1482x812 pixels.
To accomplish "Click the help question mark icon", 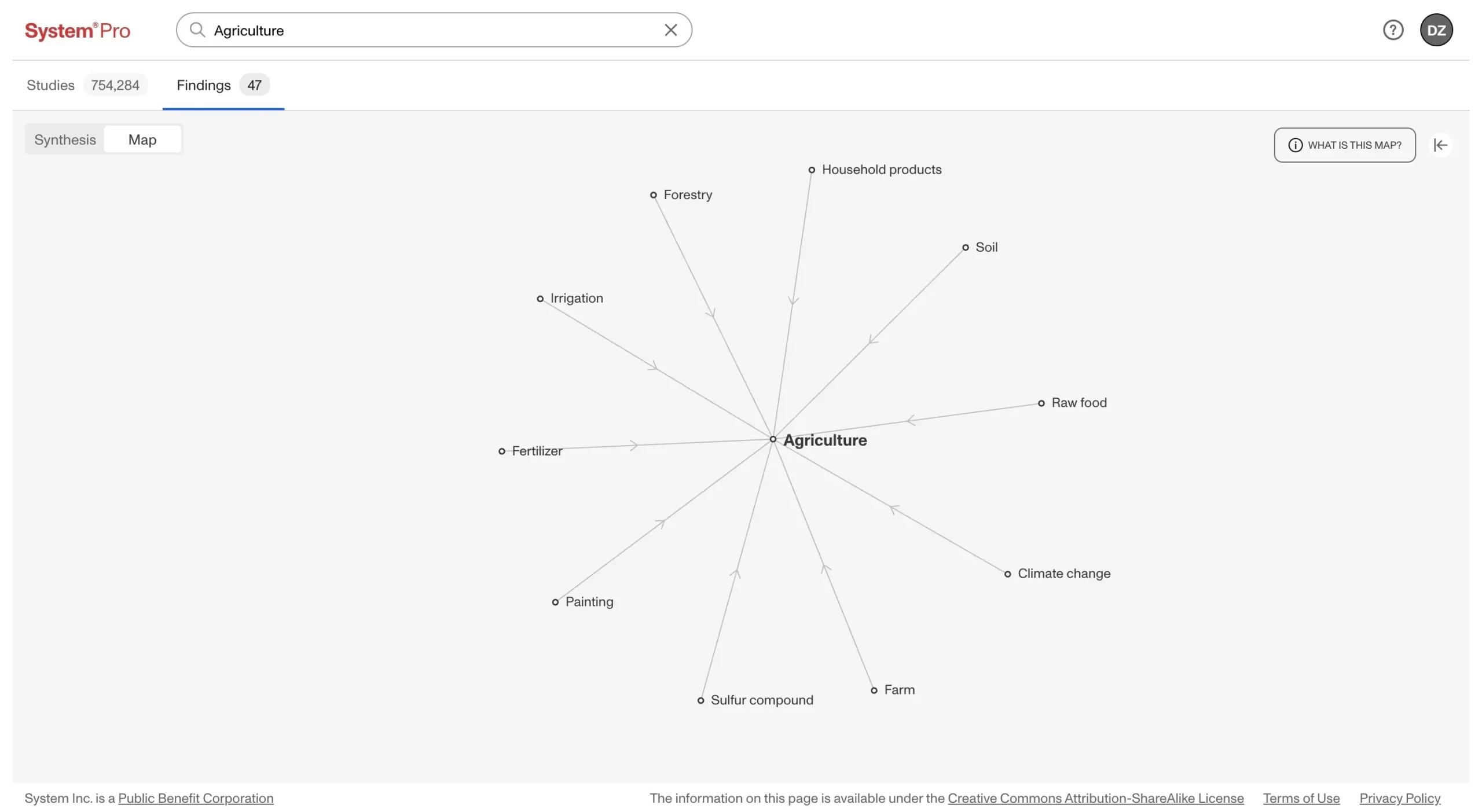I will pyautogui.click(x=1393, y=30).
